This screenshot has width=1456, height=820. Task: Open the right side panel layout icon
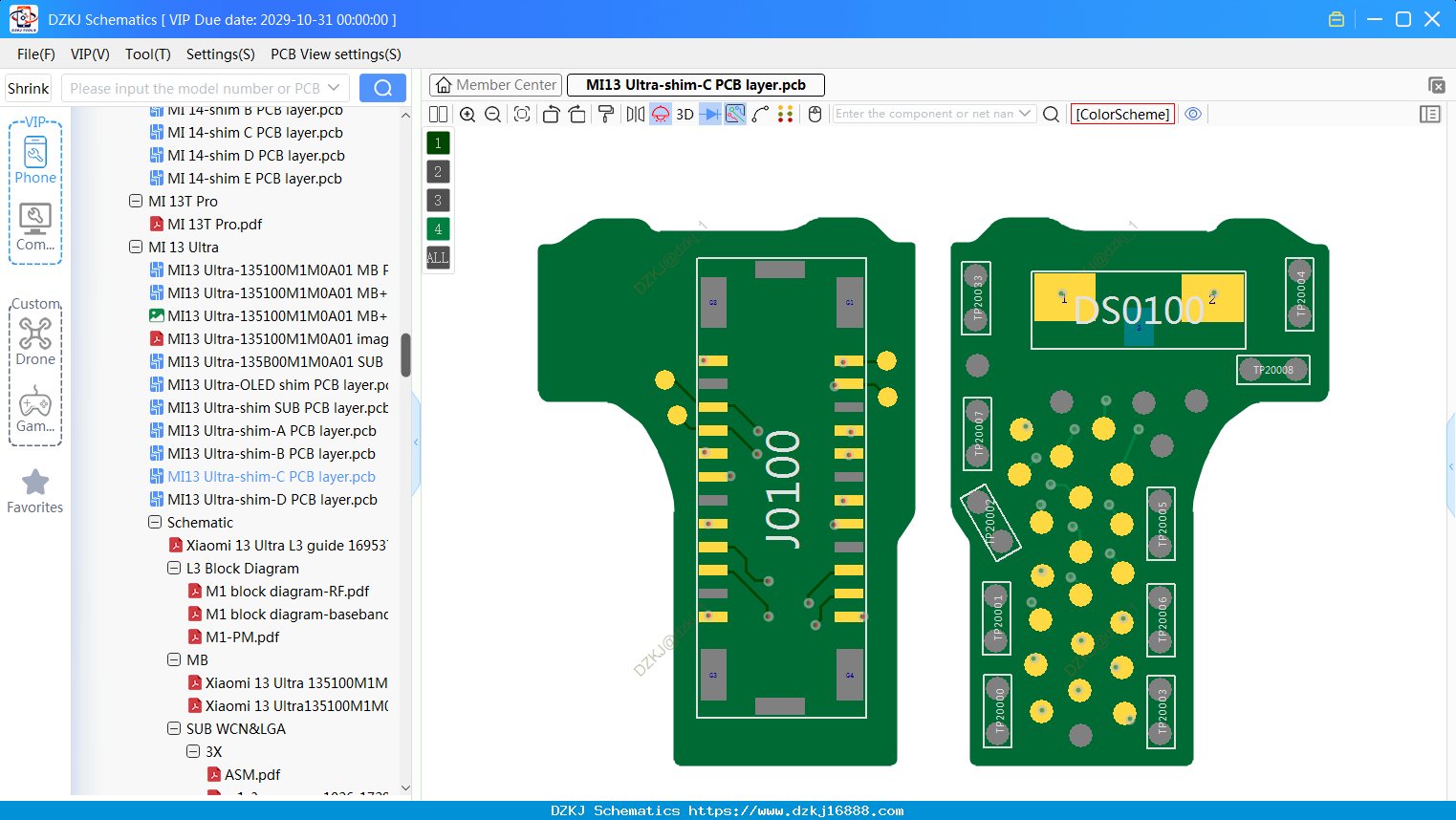coord(1430,115)
